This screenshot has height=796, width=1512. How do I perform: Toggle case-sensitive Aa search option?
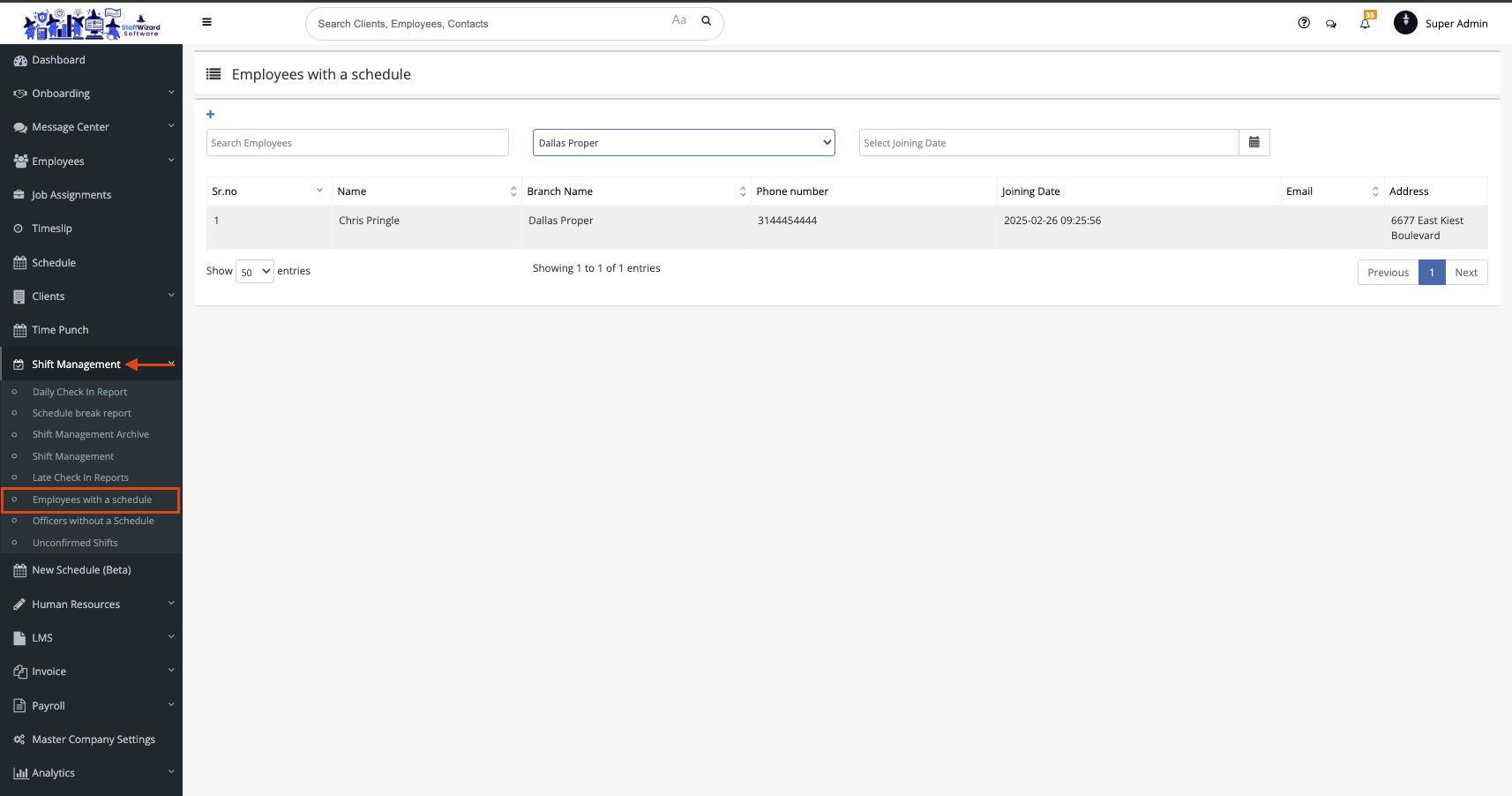678,20
